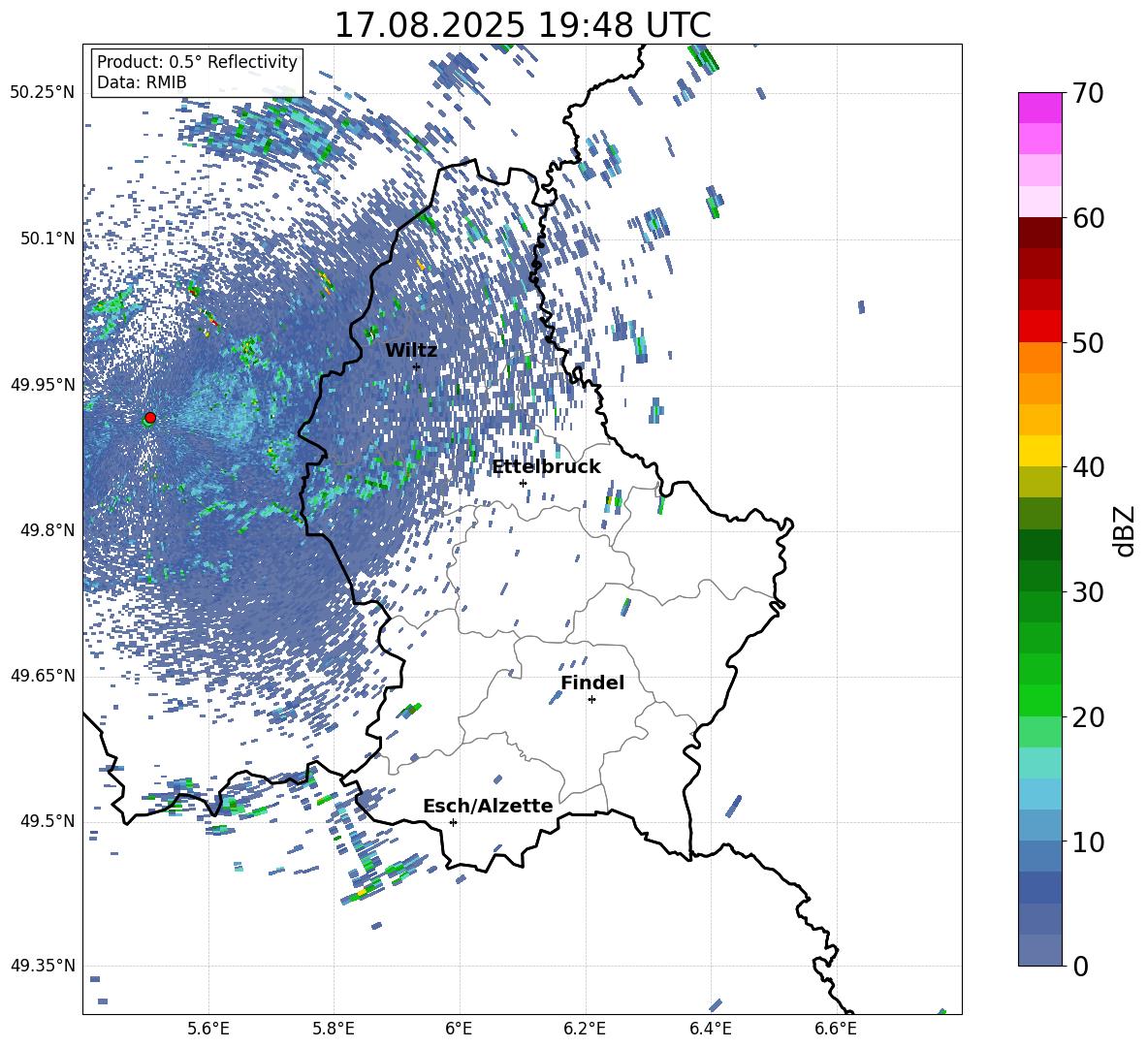Click the Esch/Alzette city label
Screen dimensions: 1148x1048
(488, 807)
